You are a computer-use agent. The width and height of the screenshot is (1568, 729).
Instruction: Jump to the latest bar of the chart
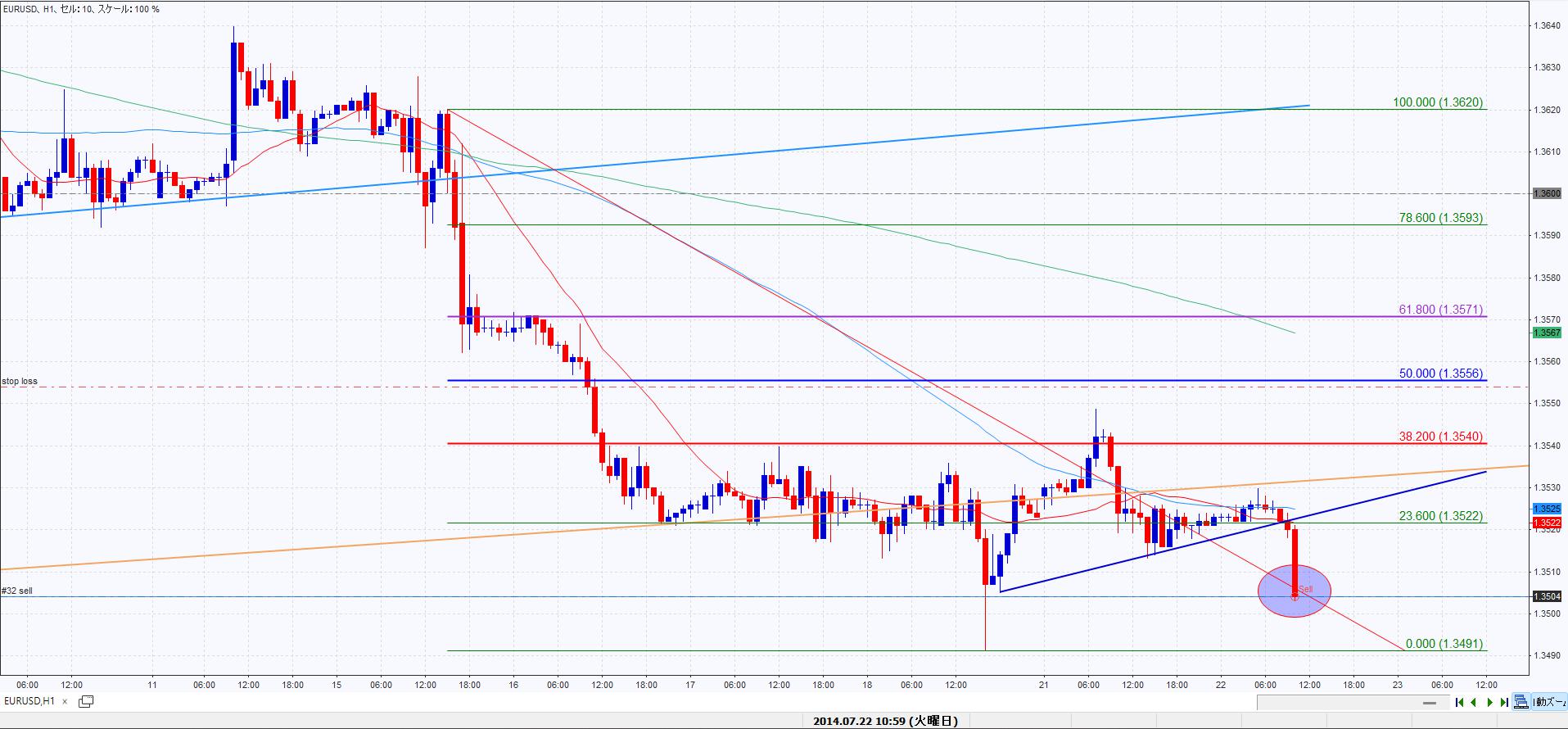(1504, 702)
